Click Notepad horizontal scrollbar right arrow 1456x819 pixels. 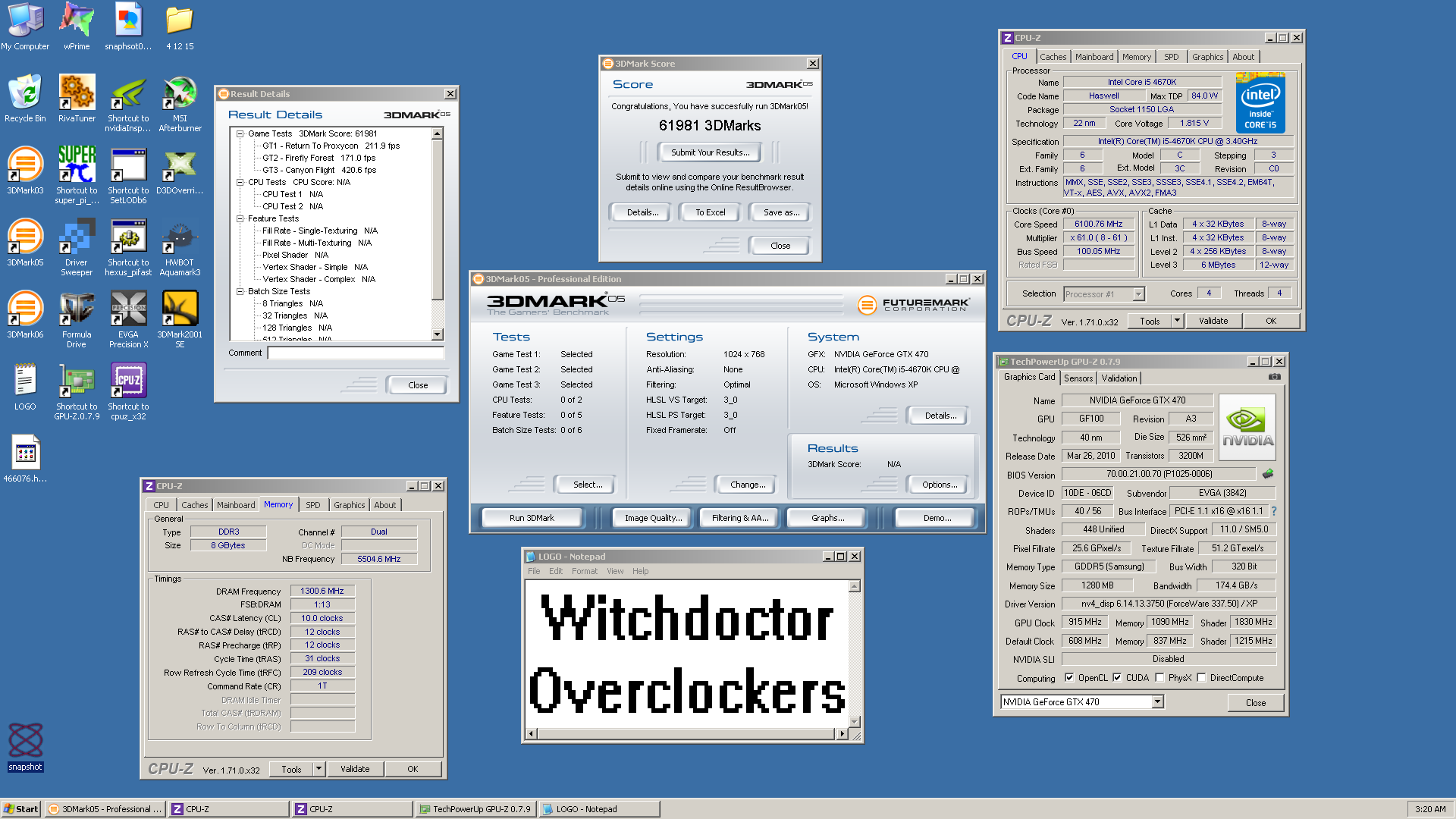click(x=842, y=733)
